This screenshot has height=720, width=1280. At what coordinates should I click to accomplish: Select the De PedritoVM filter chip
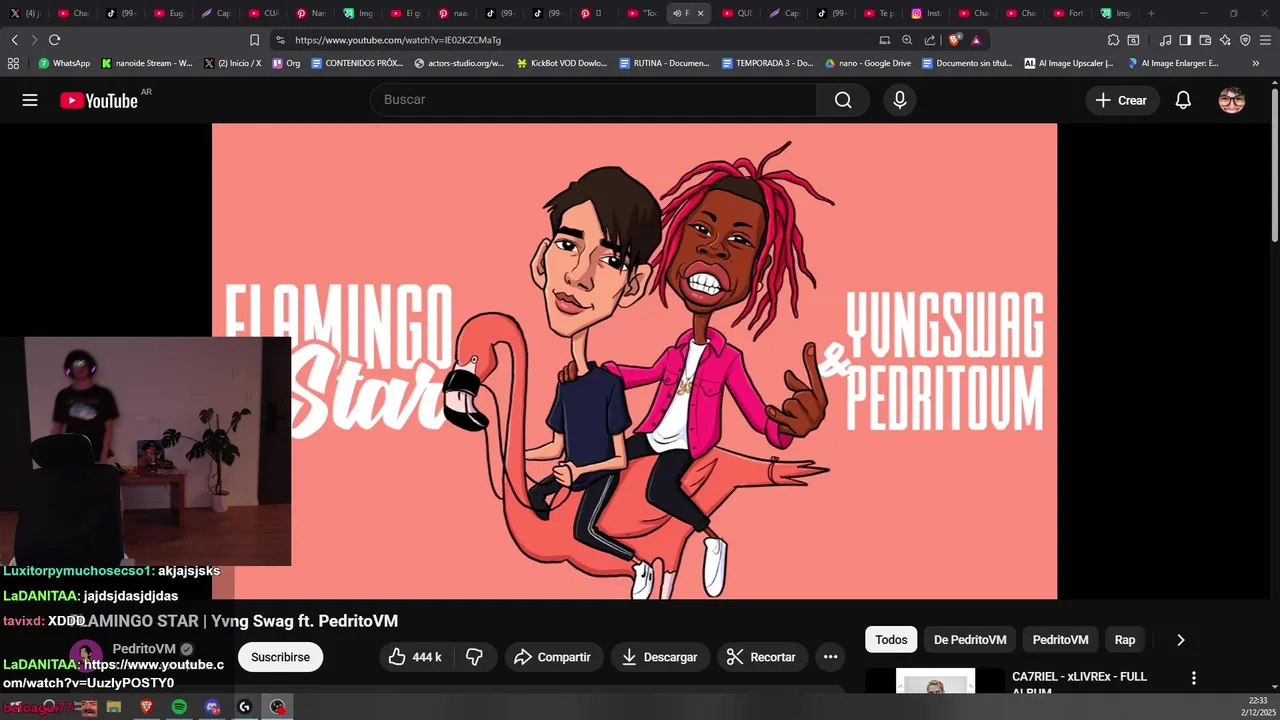click(x=970, y=640)
